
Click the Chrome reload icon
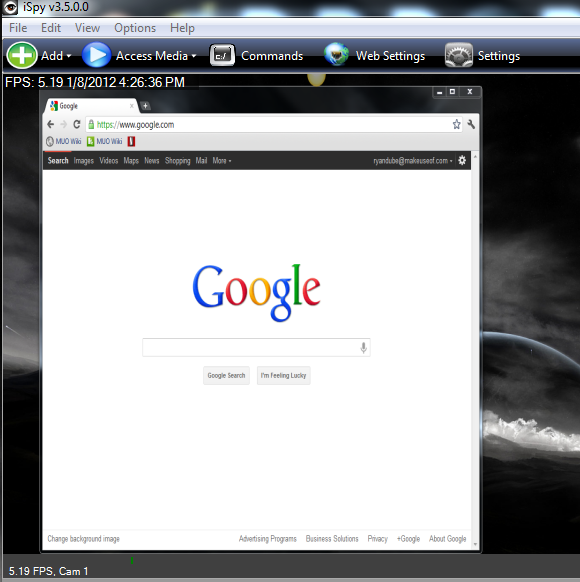point(77,124)
